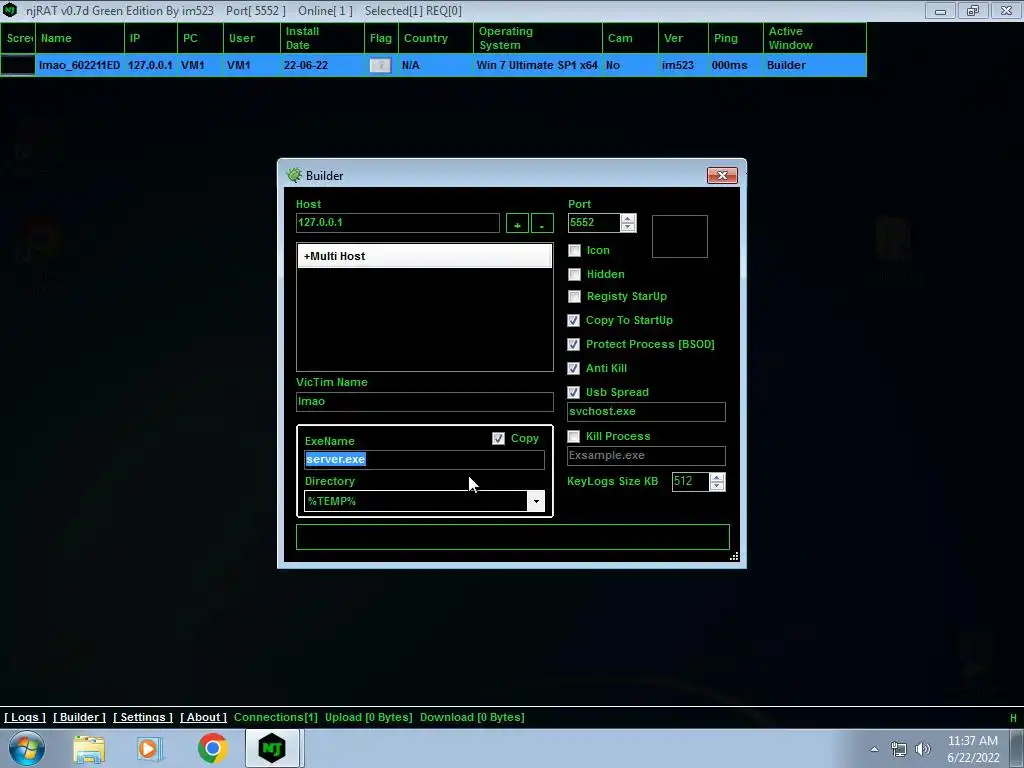The width and height of the screenshot is (1024, 768).
Task: Enable the Icon checkbox
Action: click(x=574, y=250)
